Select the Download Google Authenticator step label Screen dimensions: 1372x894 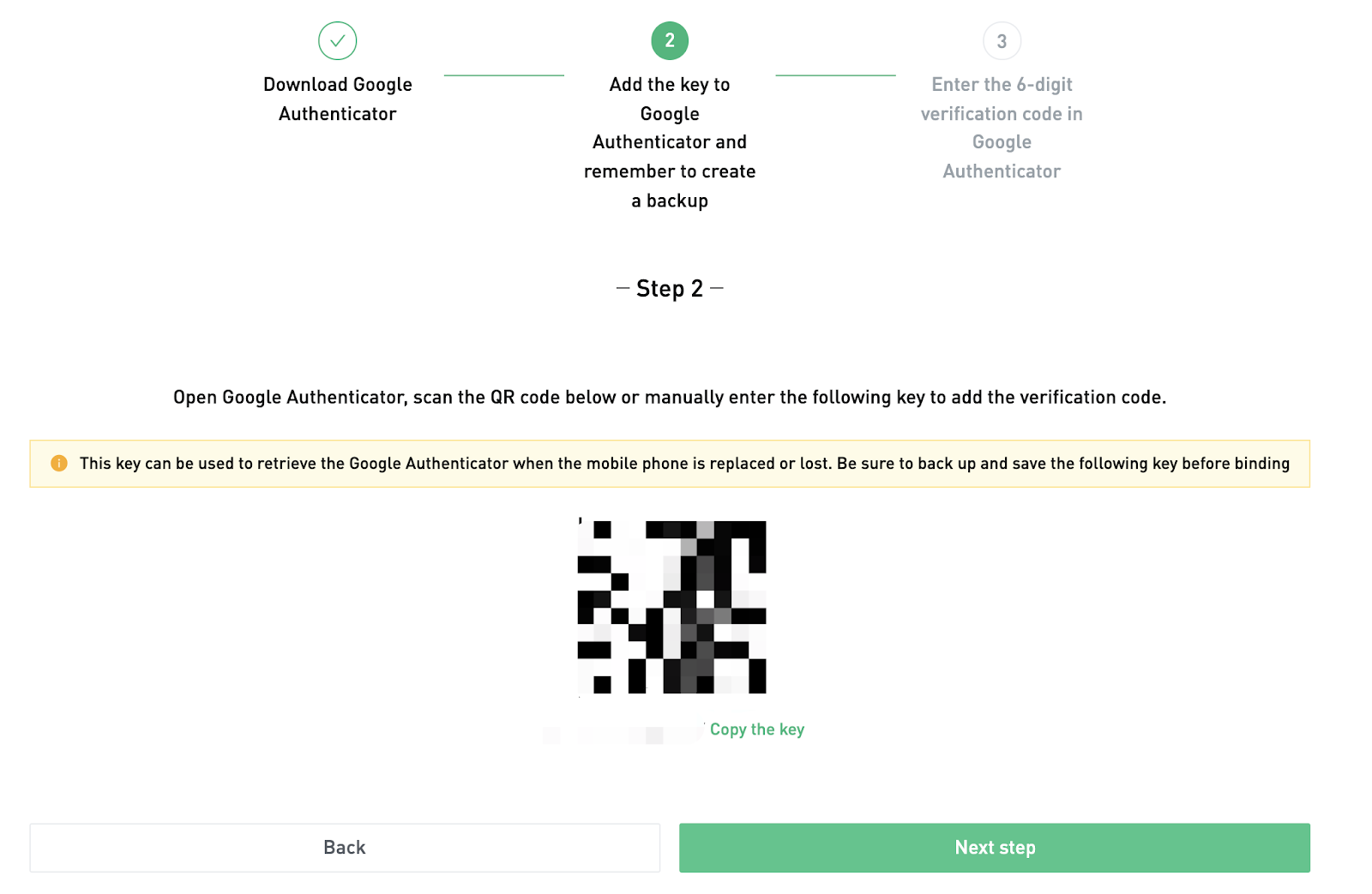pos(337,99)
